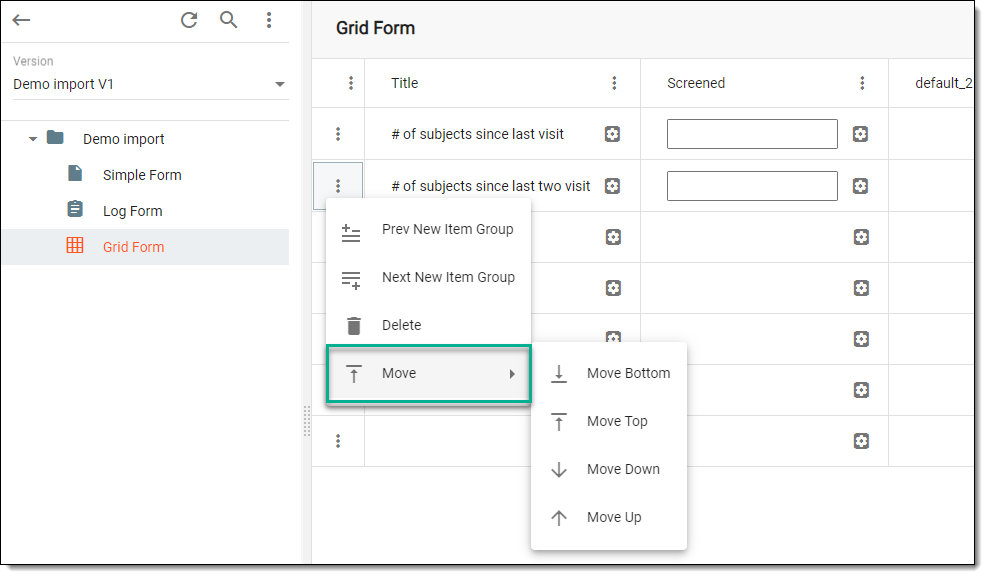Screen dimensions: 987x577
Task: Select Move Up
Action: 609,517
